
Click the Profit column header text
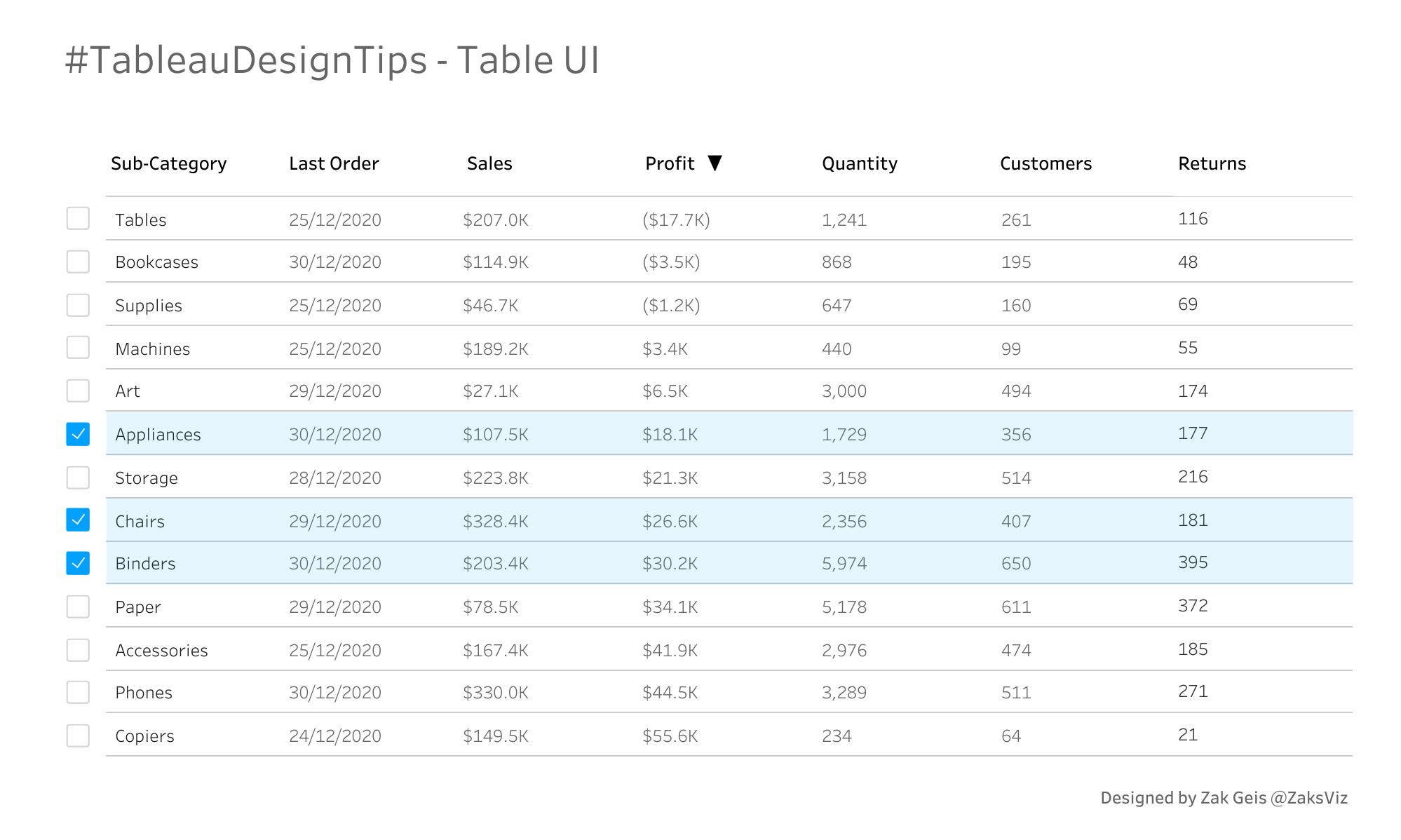[x=670, y=163]
